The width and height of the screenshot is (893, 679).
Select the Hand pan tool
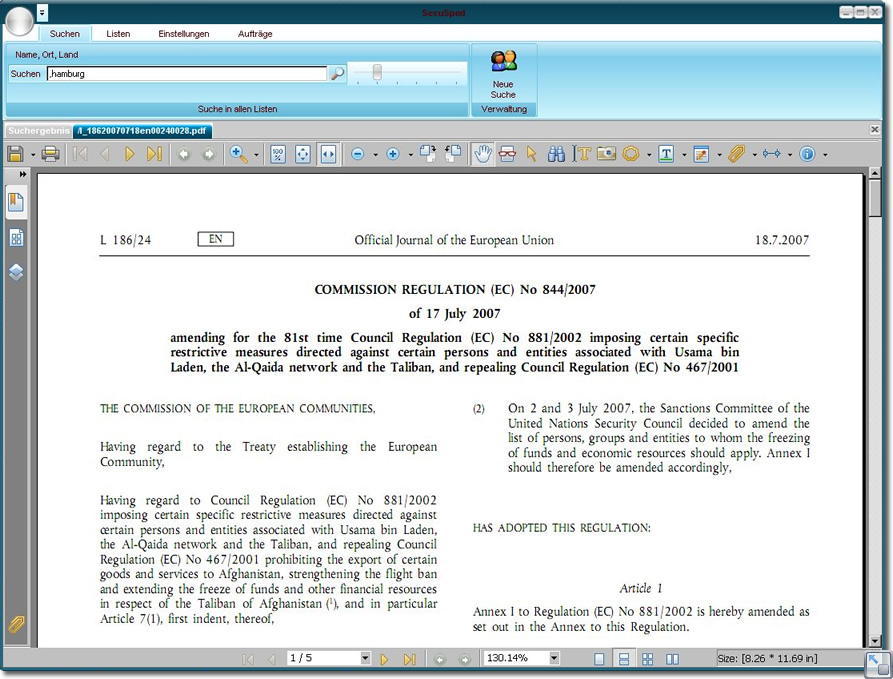tap(483, 154)
